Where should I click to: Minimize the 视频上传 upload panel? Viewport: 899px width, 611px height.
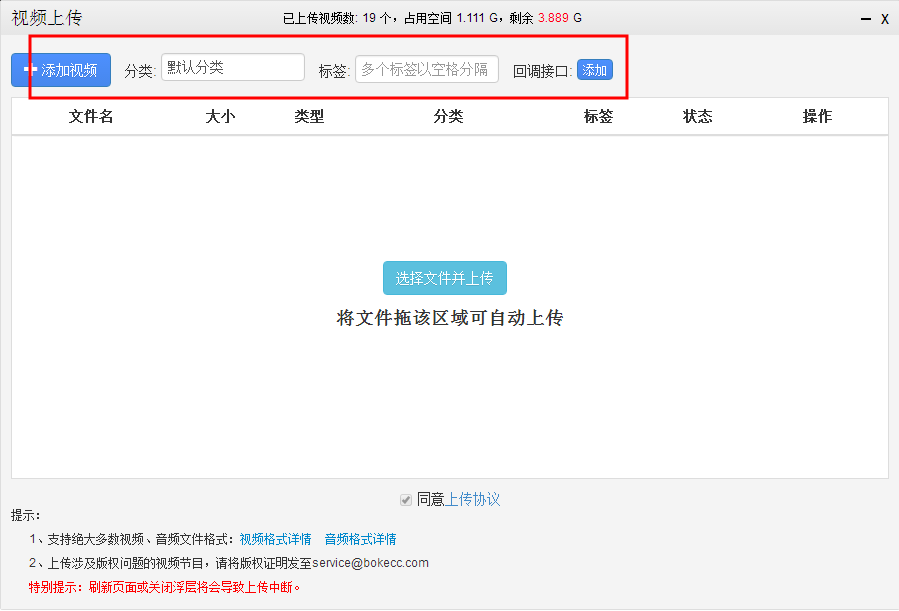pyautogui.click(x=865, y=19)
